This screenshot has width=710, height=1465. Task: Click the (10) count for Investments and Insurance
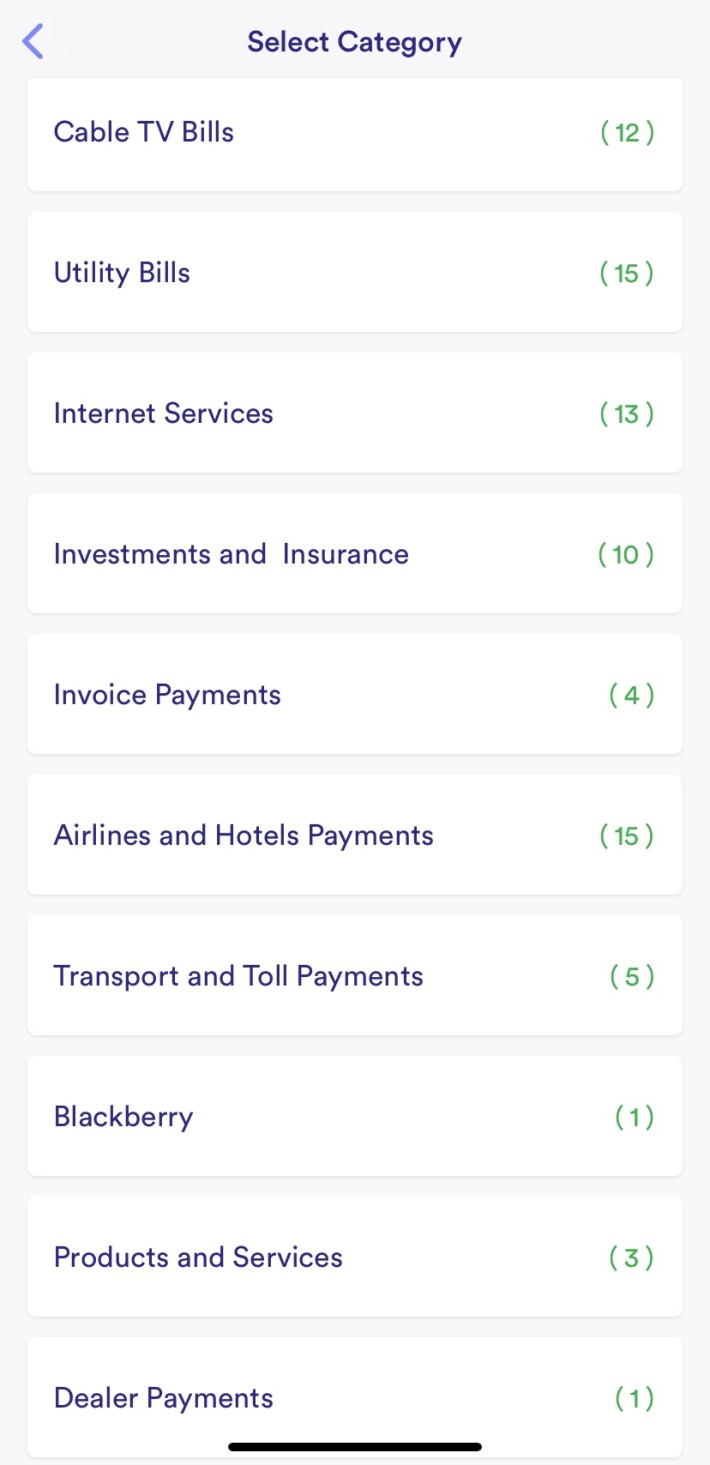[x=626, y=554]
